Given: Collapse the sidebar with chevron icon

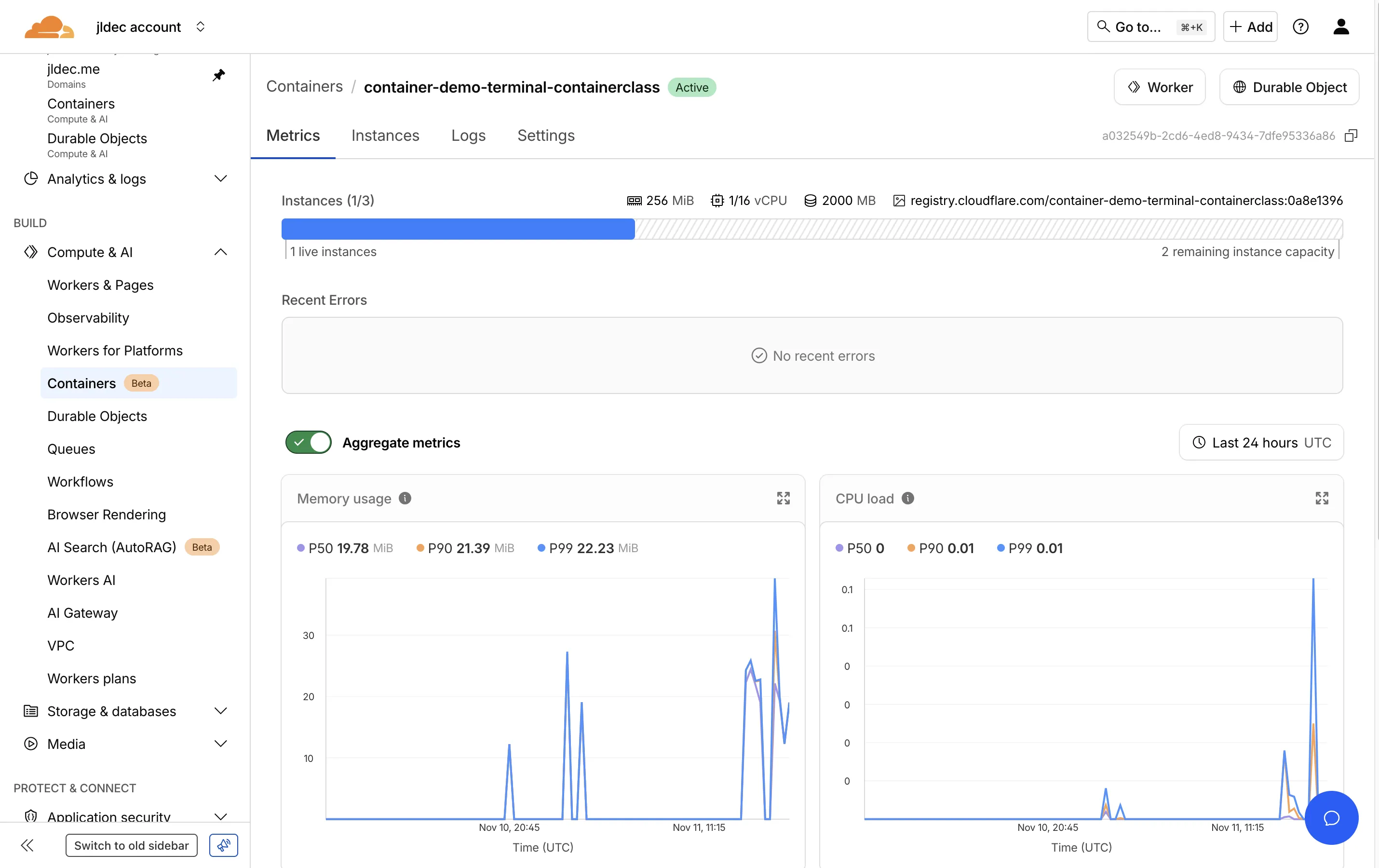Looking at the screenshot, I should pyautogui.click(x=27, y=845).
